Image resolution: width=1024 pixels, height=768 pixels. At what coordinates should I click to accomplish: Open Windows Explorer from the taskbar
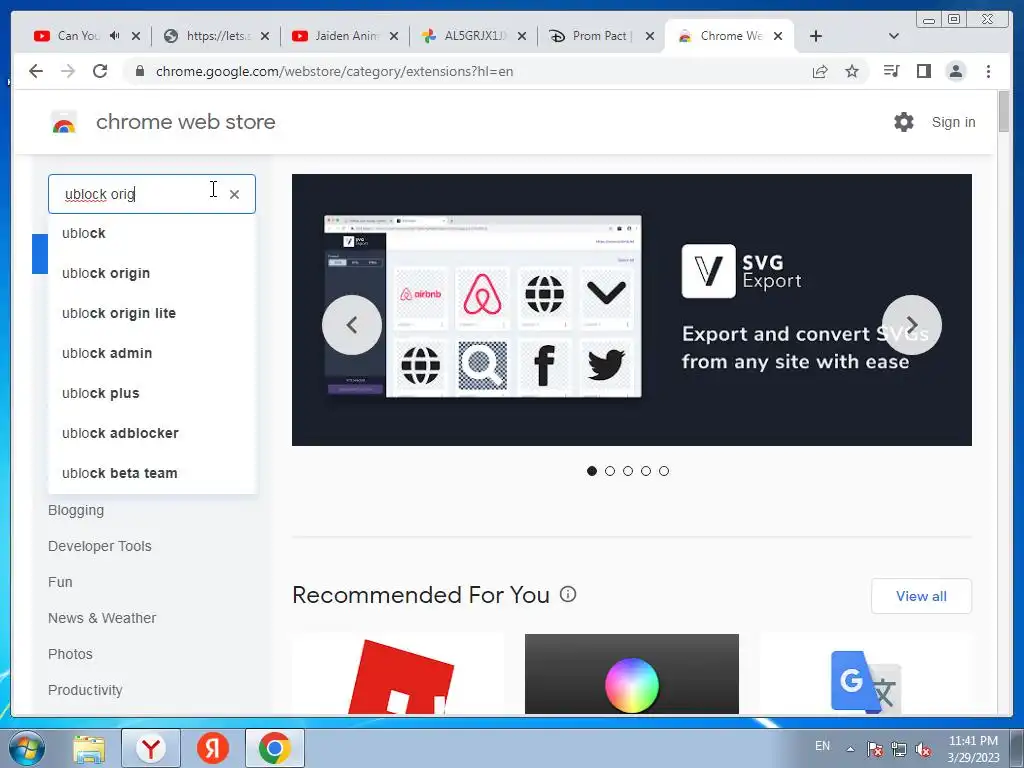click(x=89, y=749)
